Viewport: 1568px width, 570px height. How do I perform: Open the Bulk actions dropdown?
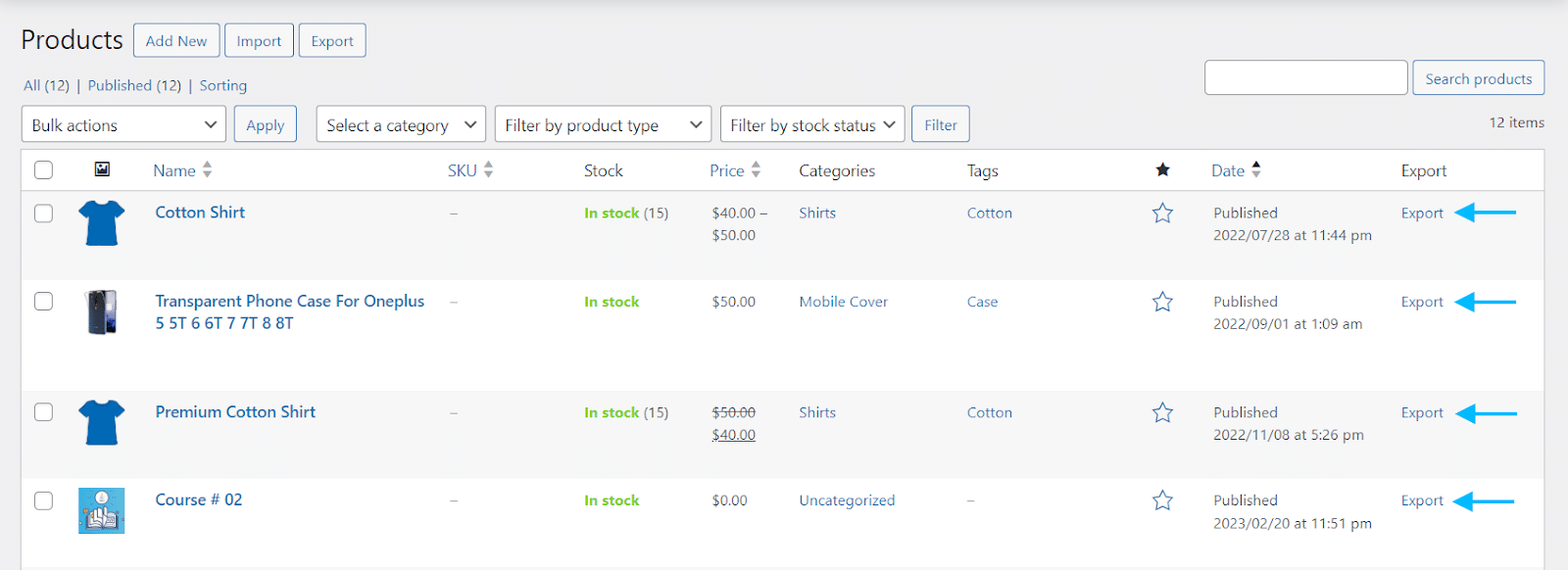[x=123, y=124]
